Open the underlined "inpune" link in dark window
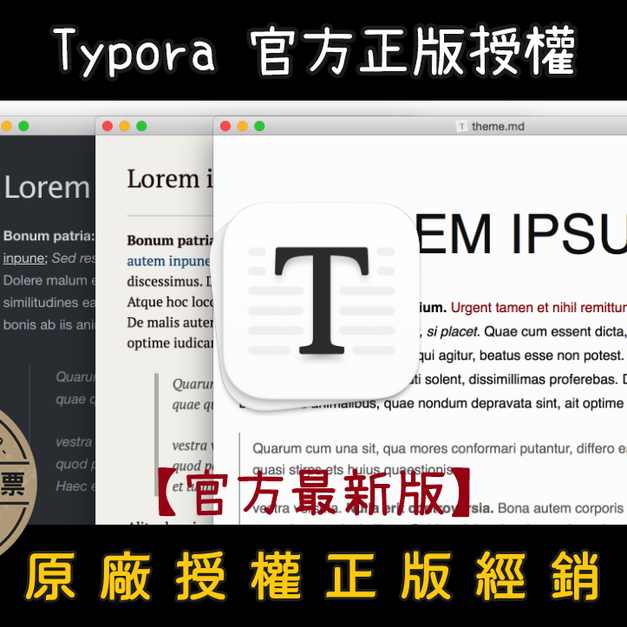 (x=23, y=259)
